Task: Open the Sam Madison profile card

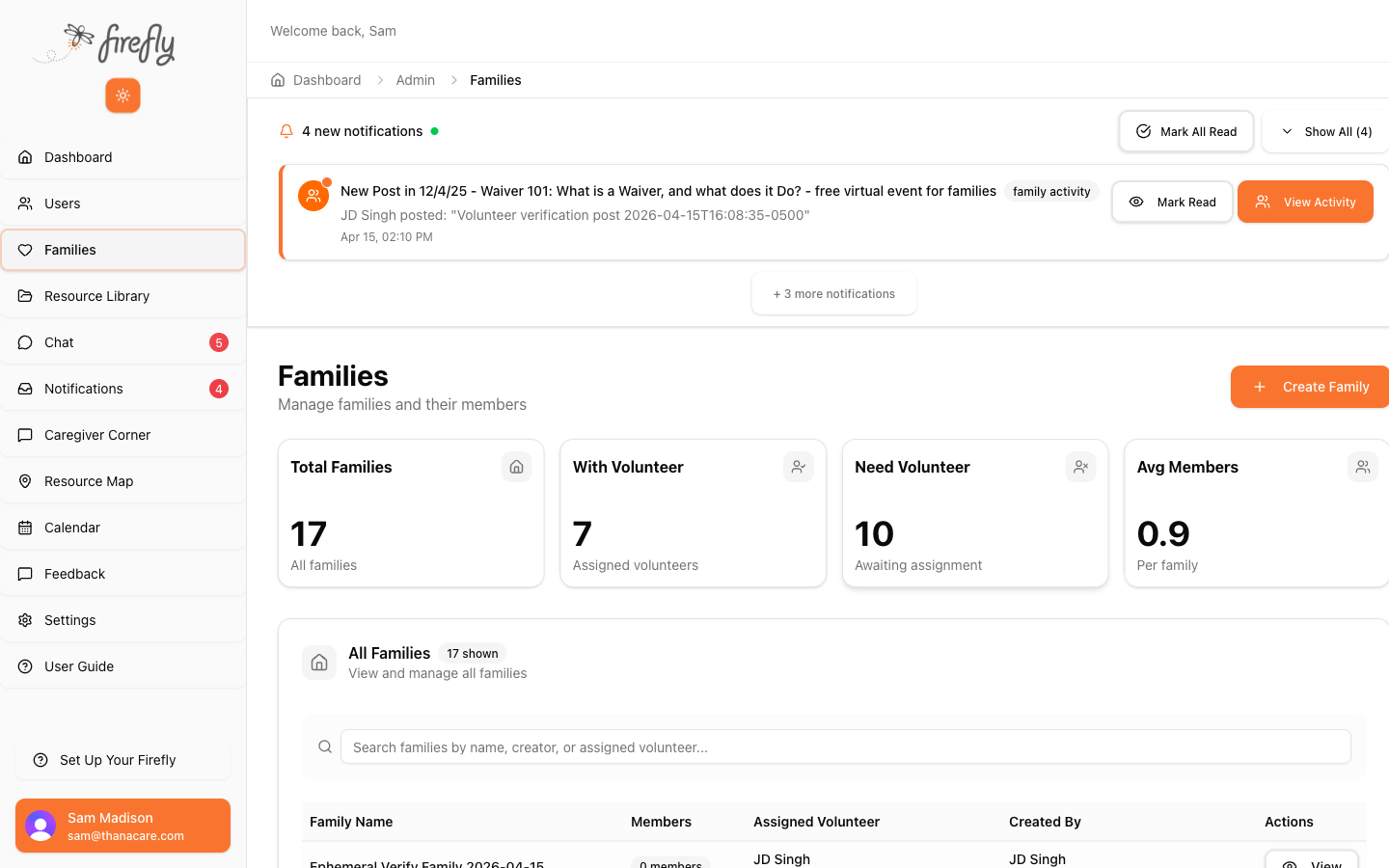Action: pos(123,826)
